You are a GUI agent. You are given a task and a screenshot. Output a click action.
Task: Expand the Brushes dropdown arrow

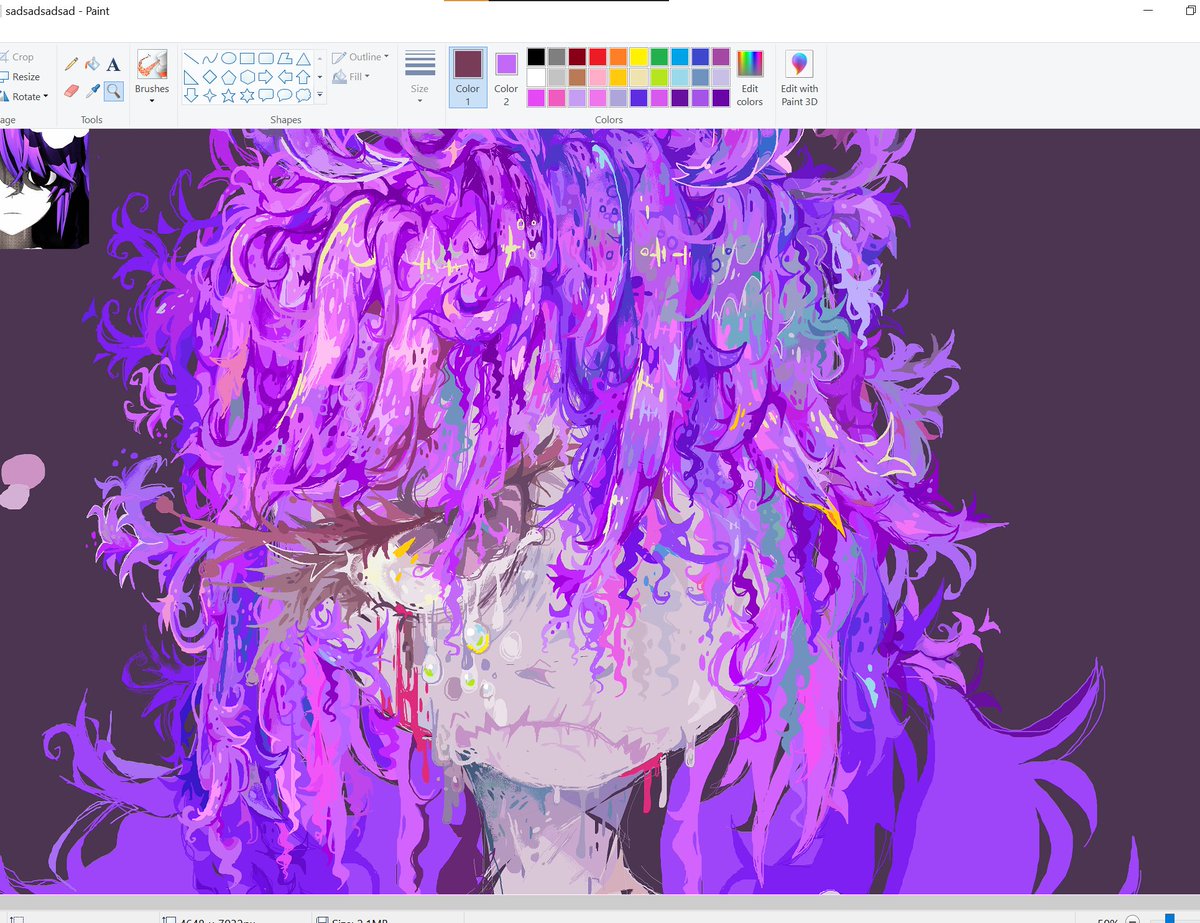pyautogui.click(x=152, y=100)
